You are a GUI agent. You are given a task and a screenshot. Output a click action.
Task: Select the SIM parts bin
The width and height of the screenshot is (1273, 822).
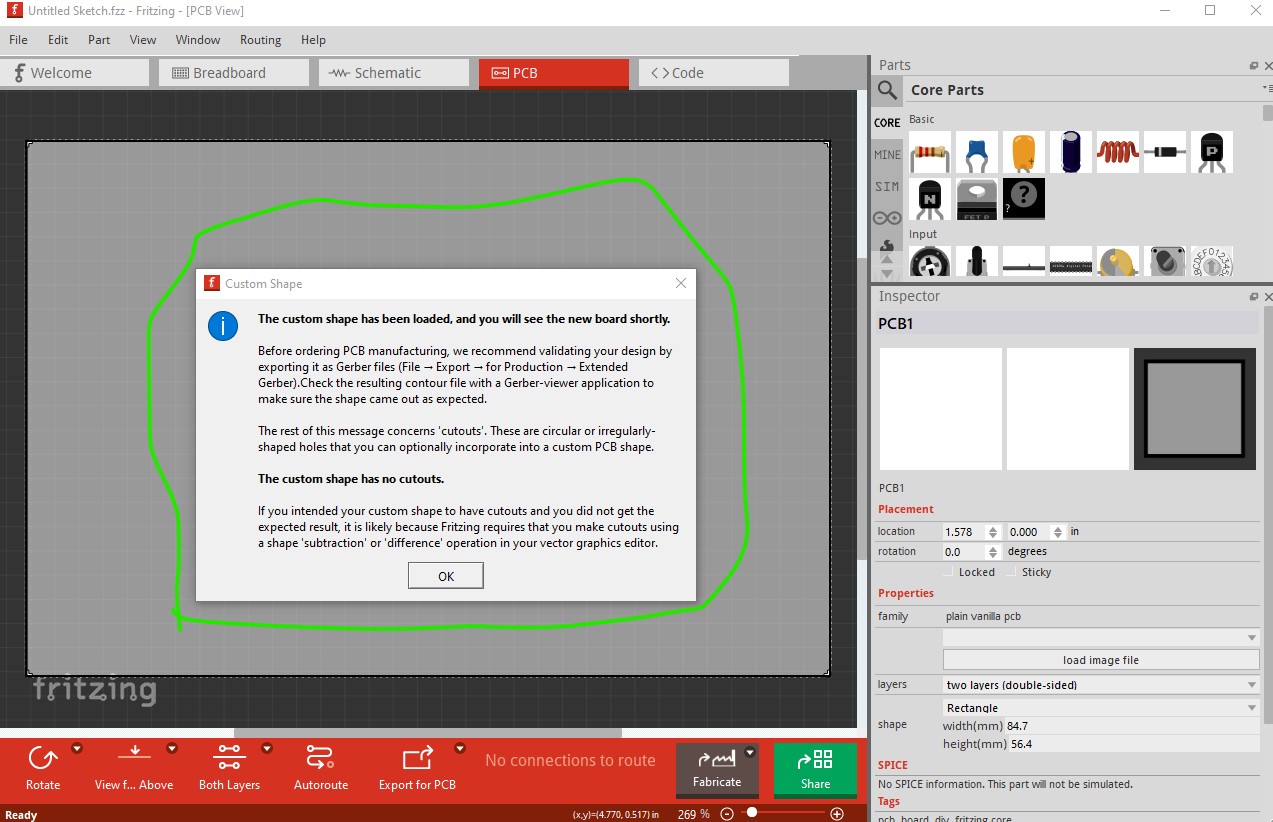[887, 186]
